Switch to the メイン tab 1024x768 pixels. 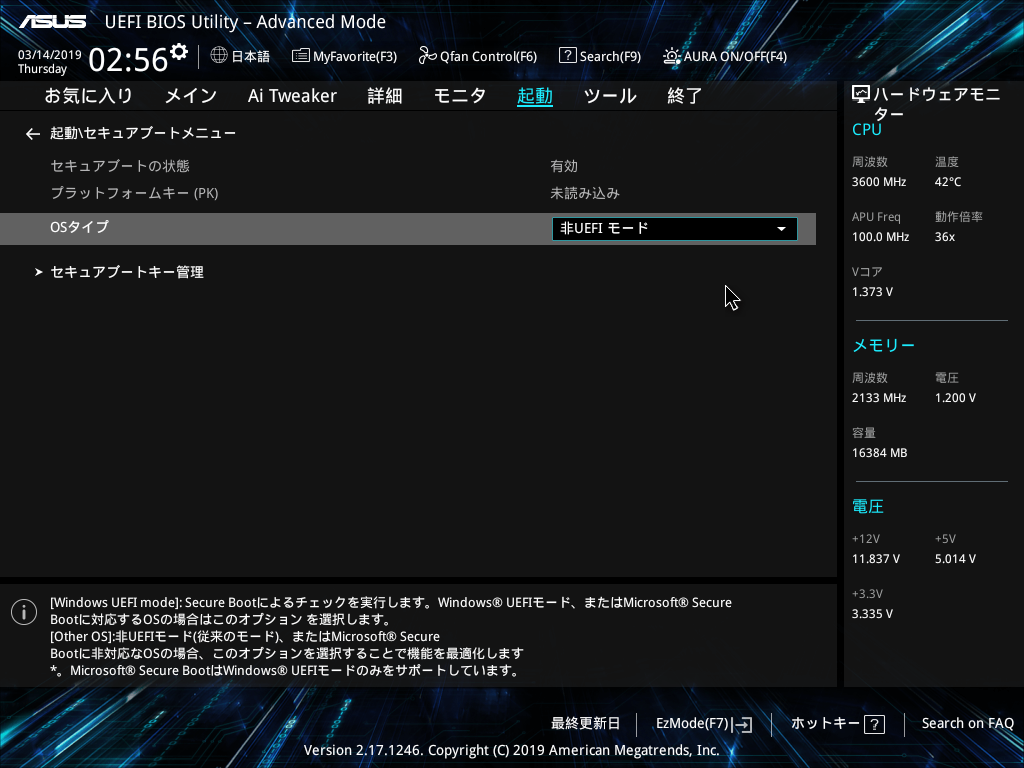(191, 96)
